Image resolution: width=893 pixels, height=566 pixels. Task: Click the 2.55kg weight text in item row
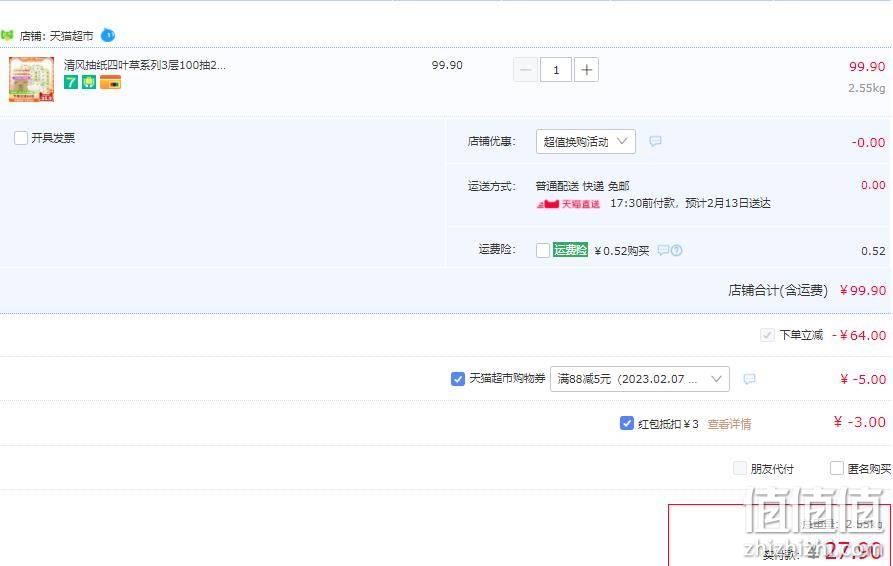[867, 88]
